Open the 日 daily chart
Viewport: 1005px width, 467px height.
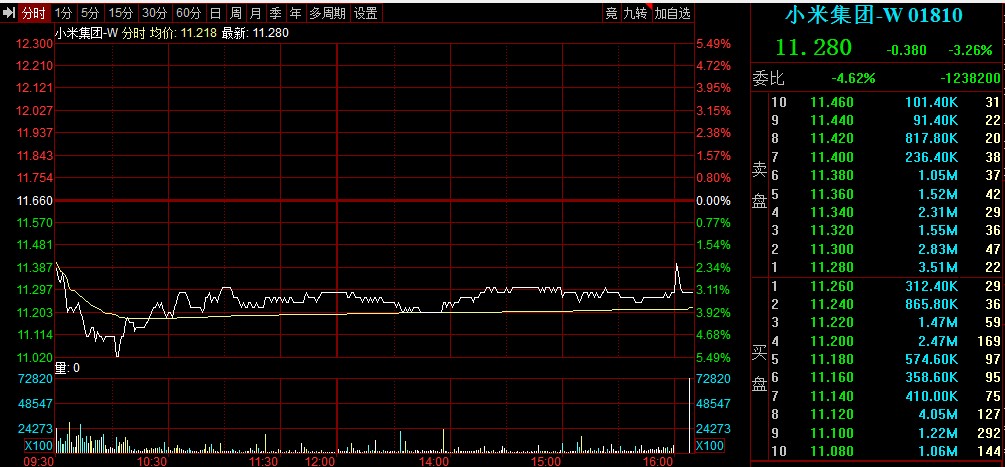click(216, 13)
